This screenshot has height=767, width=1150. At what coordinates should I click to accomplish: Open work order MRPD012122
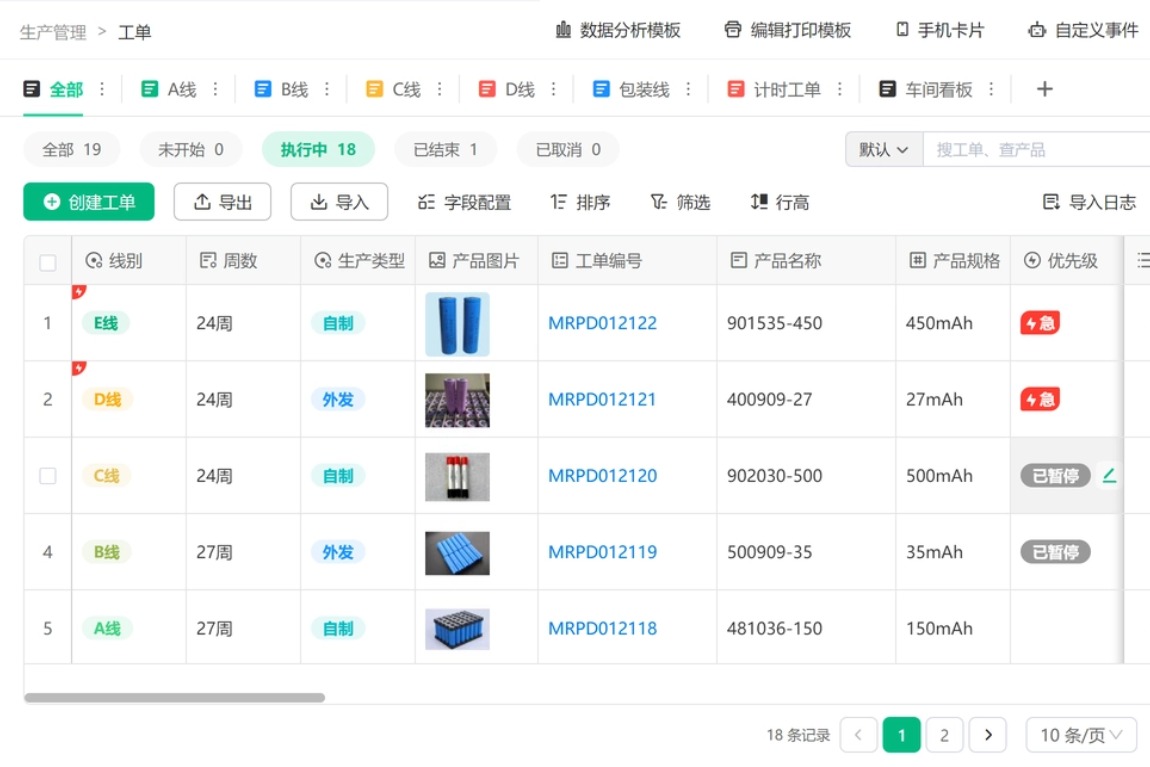point(602,323)
